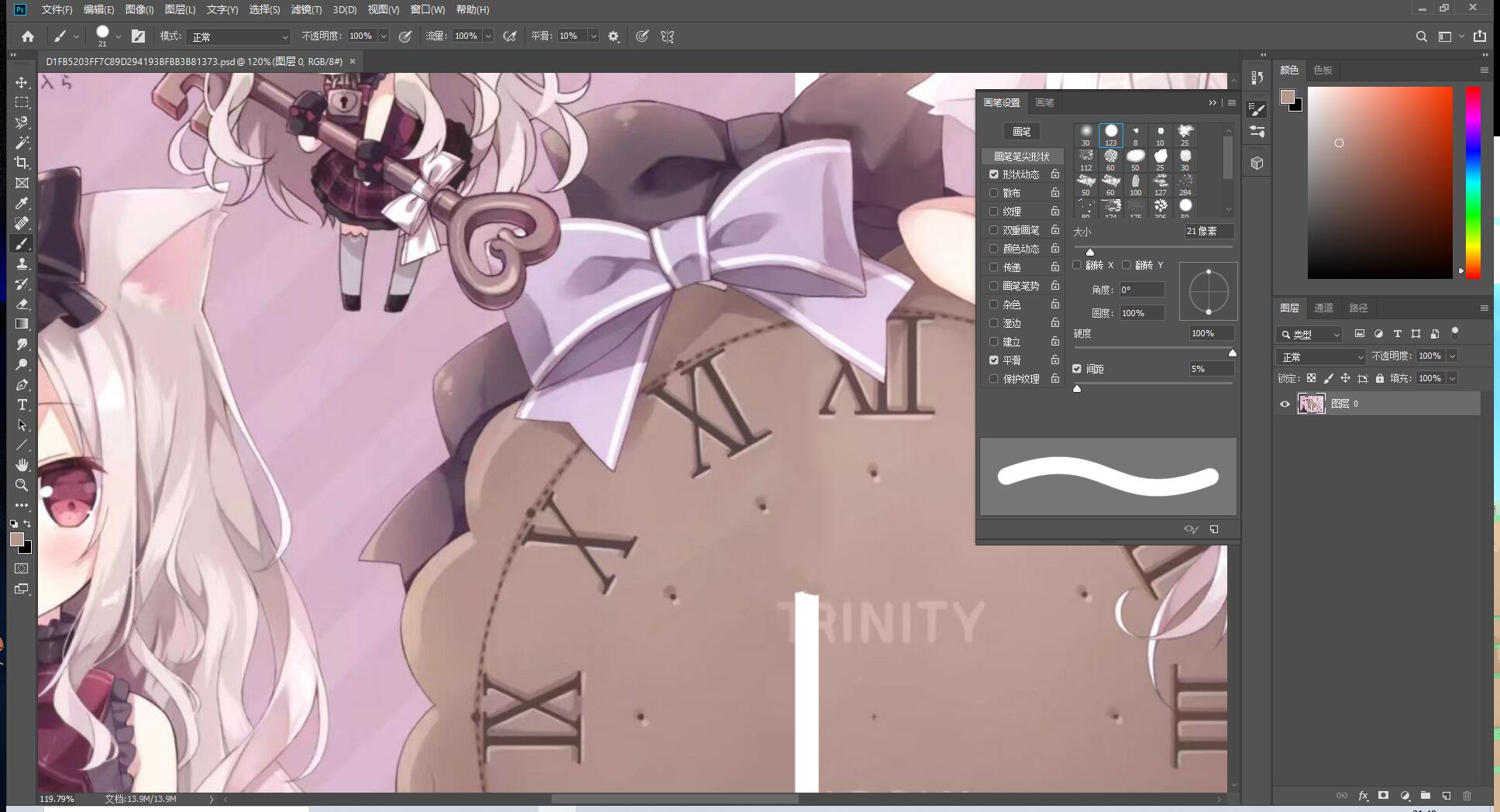
Task: Enable the 纹理 checkbox
Action: [x=994, y=212]
